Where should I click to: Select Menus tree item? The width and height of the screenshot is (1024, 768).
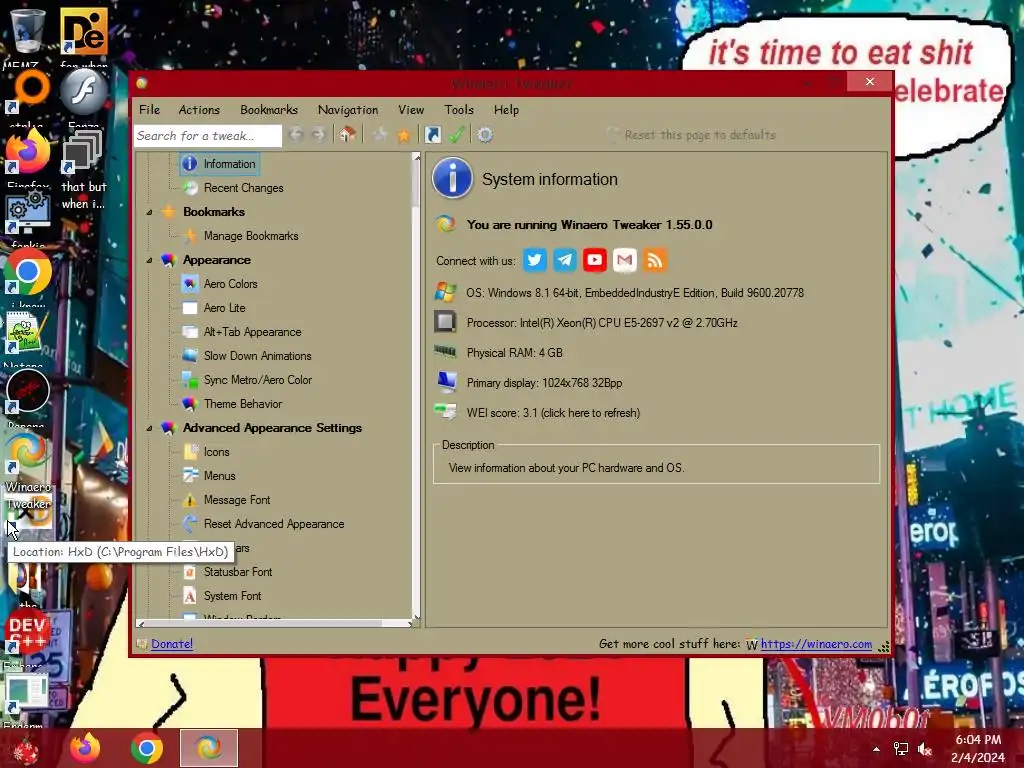(x=219, y=476)
